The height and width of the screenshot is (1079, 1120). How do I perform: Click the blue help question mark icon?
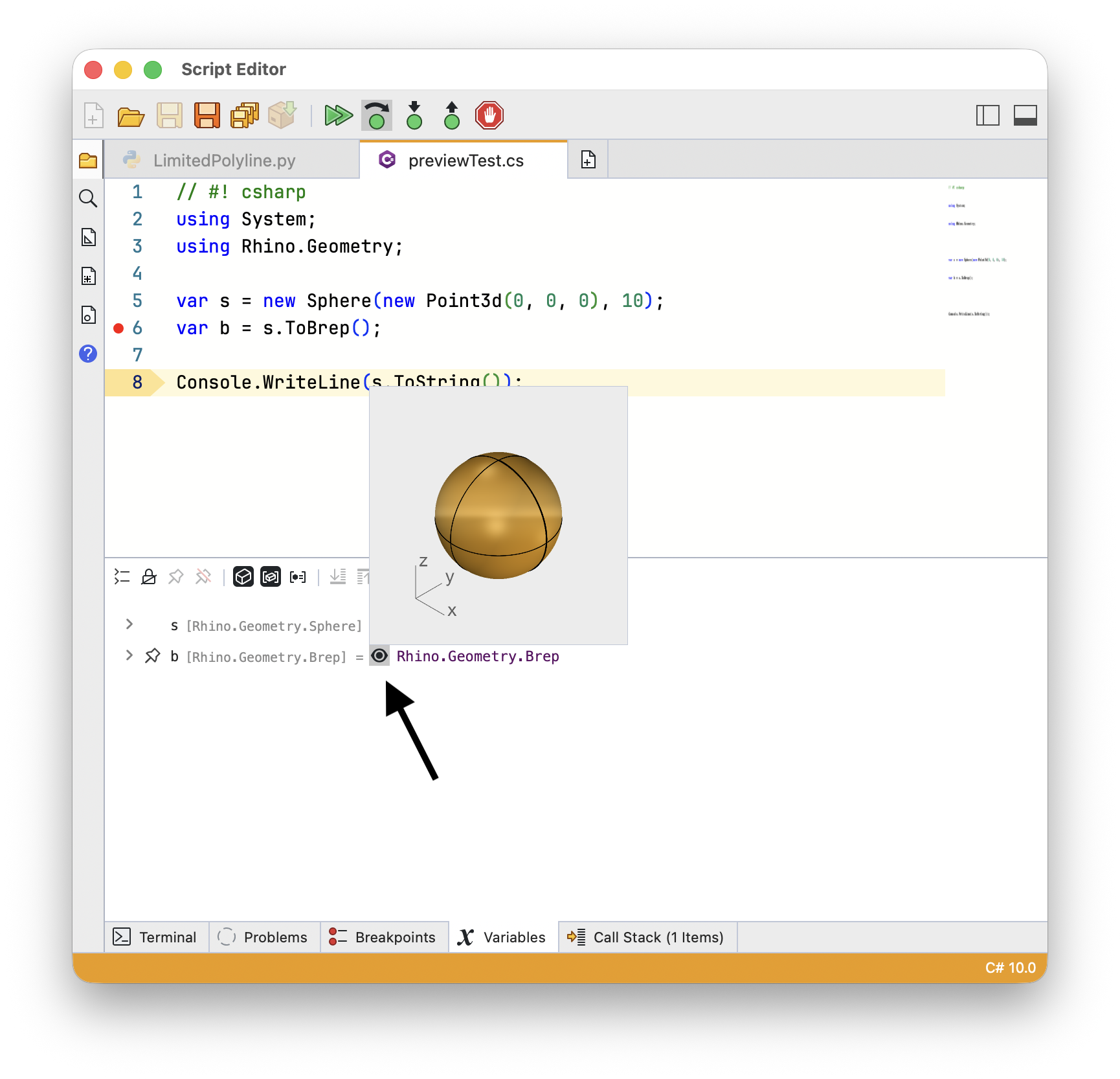pos(88,354)
